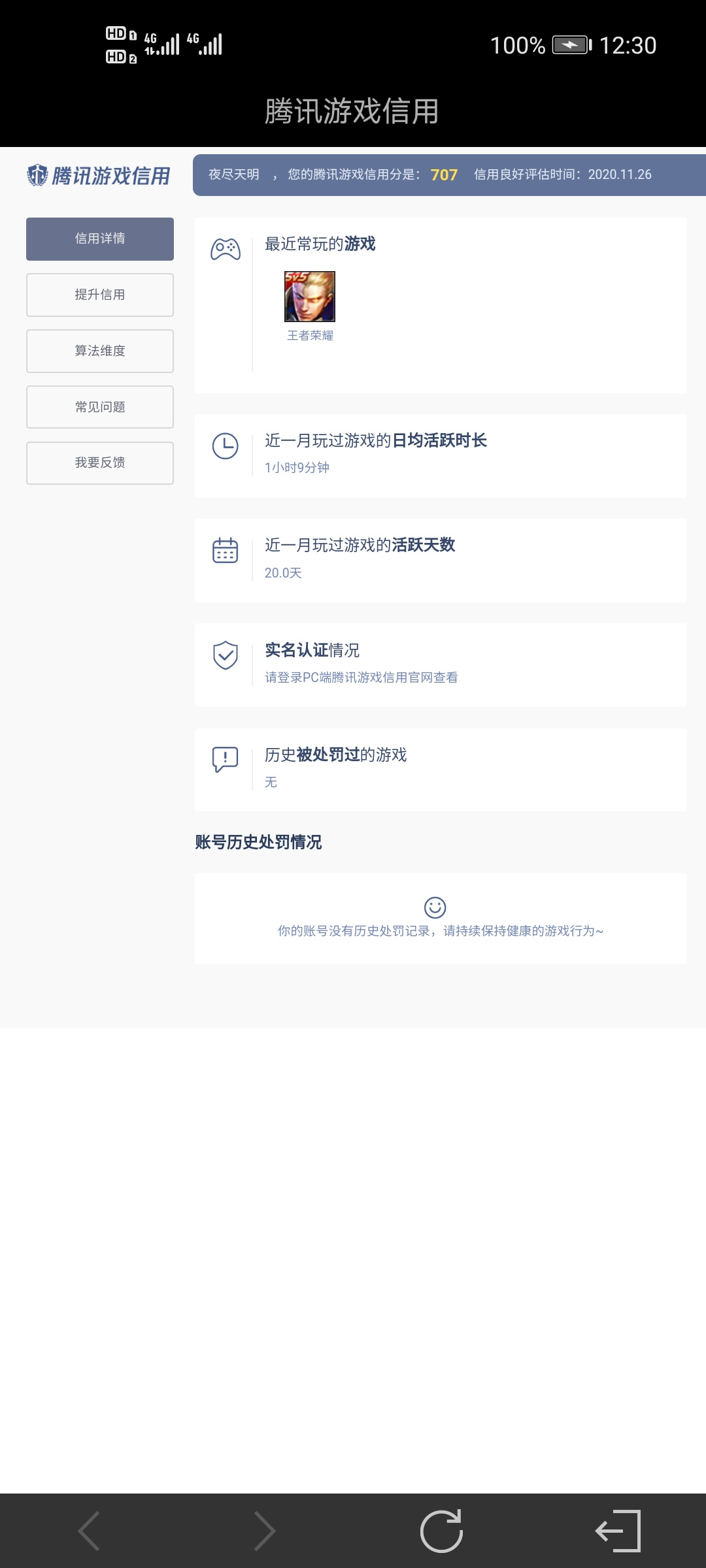706x1568 pixels.
Task: Tap the 12:30 clock in status bar
Action: [628, 46]
